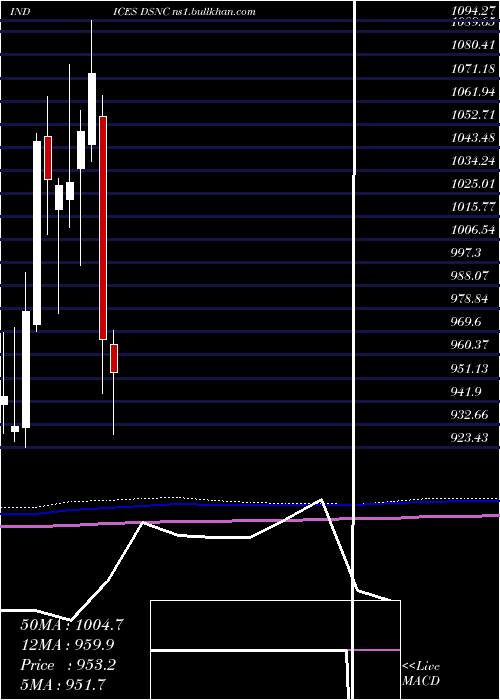Click the 997.3 price axis label
The width and height of the screenshot is (500, 700).
click(466, 253)
